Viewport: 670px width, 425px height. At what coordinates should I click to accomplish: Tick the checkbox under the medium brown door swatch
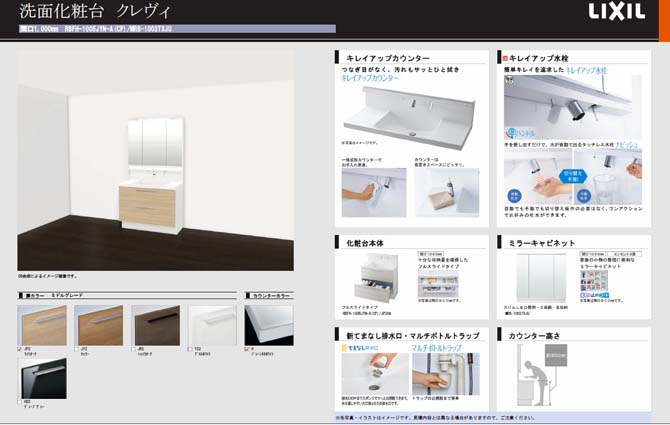point(76,349)
